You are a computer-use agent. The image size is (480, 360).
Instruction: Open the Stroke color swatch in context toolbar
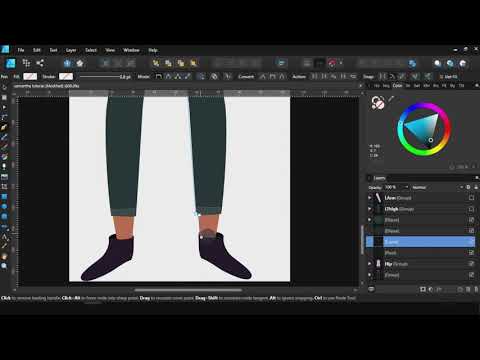point(66,77)
